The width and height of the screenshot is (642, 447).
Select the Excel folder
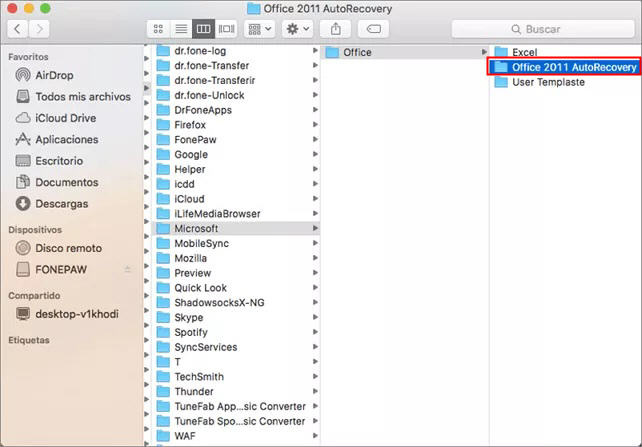pyautogui.click(x=566, y=52)
